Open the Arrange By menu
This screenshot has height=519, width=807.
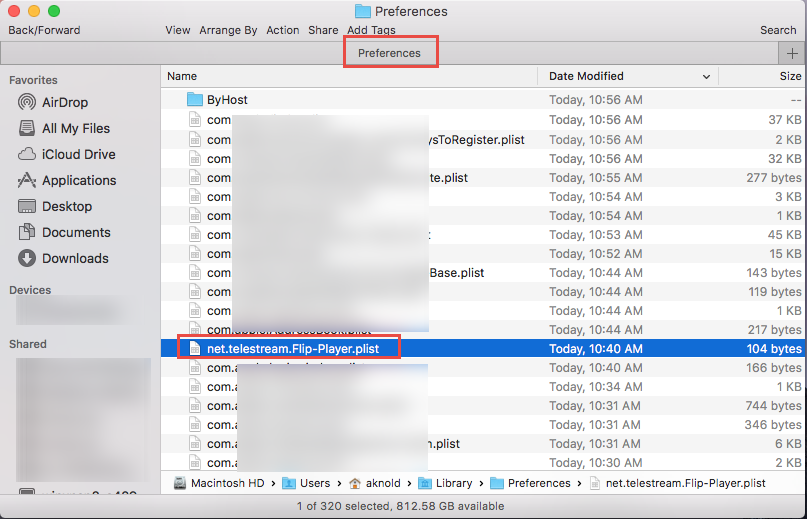pyautogui.click(x=228, y=30)
